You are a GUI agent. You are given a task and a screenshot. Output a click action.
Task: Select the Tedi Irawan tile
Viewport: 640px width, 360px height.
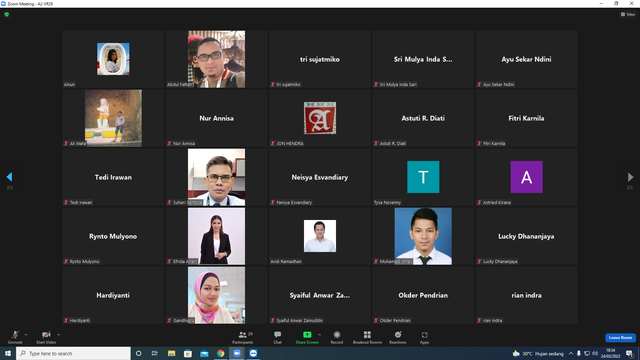[x=113, y=177]
